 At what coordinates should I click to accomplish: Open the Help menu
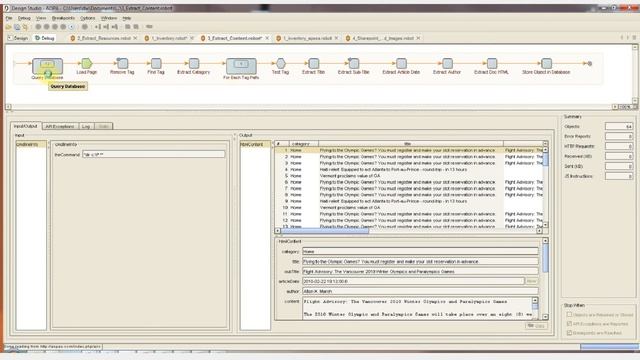(x=127, y=18)
